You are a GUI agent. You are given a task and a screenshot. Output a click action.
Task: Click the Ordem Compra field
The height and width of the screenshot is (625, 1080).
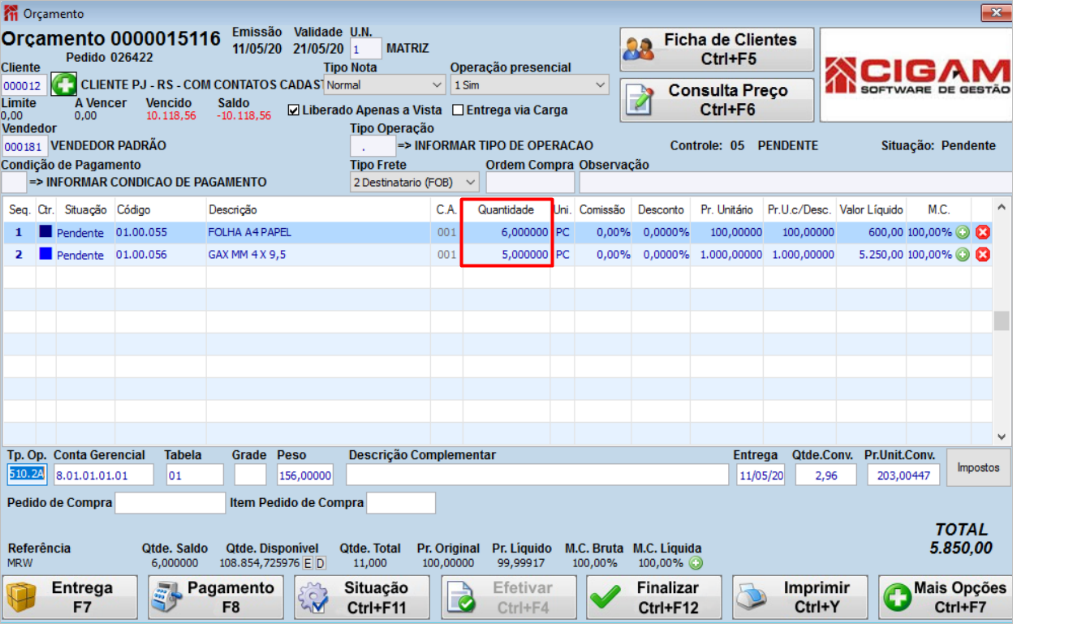click(x=530, y=183)
